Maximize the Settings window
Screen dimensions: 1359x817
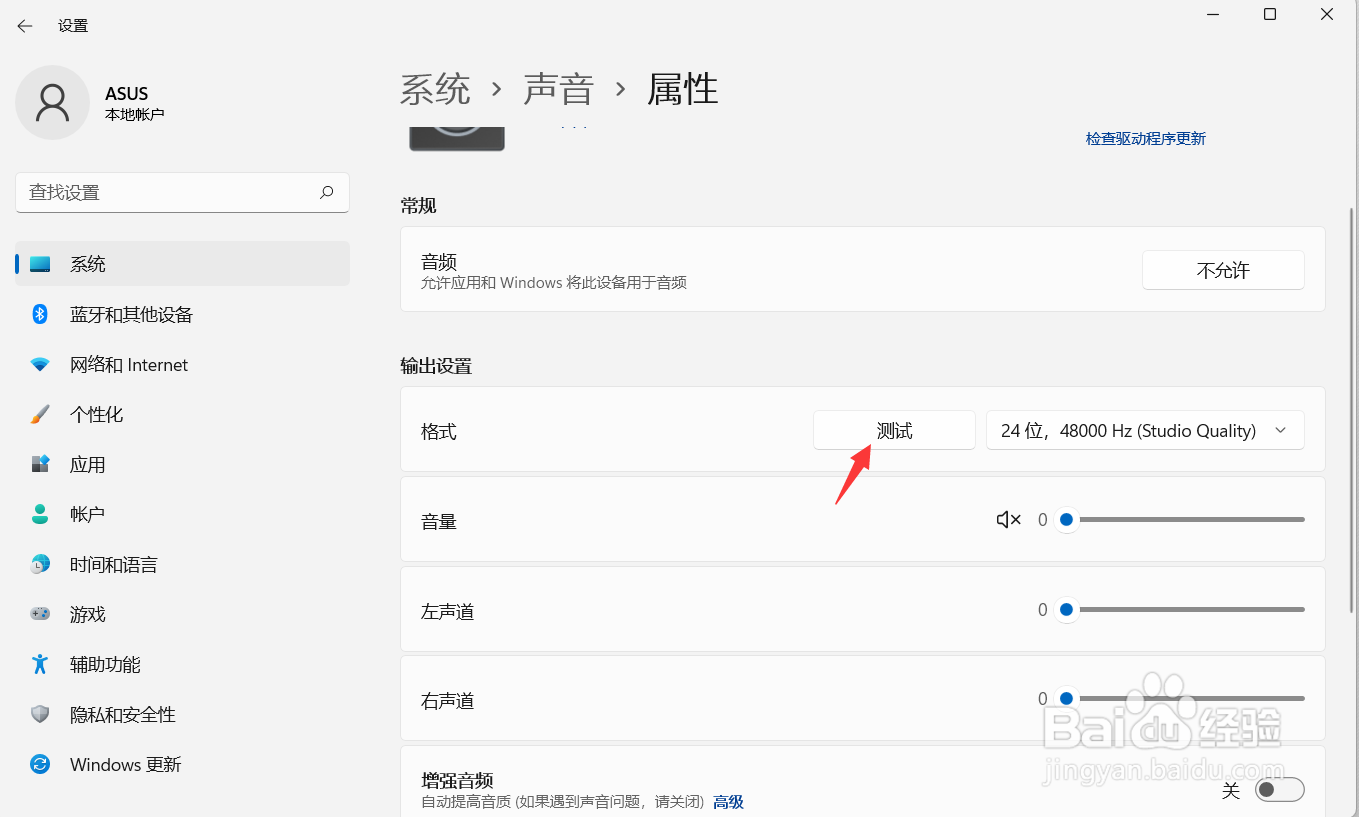pos(1269,14)
